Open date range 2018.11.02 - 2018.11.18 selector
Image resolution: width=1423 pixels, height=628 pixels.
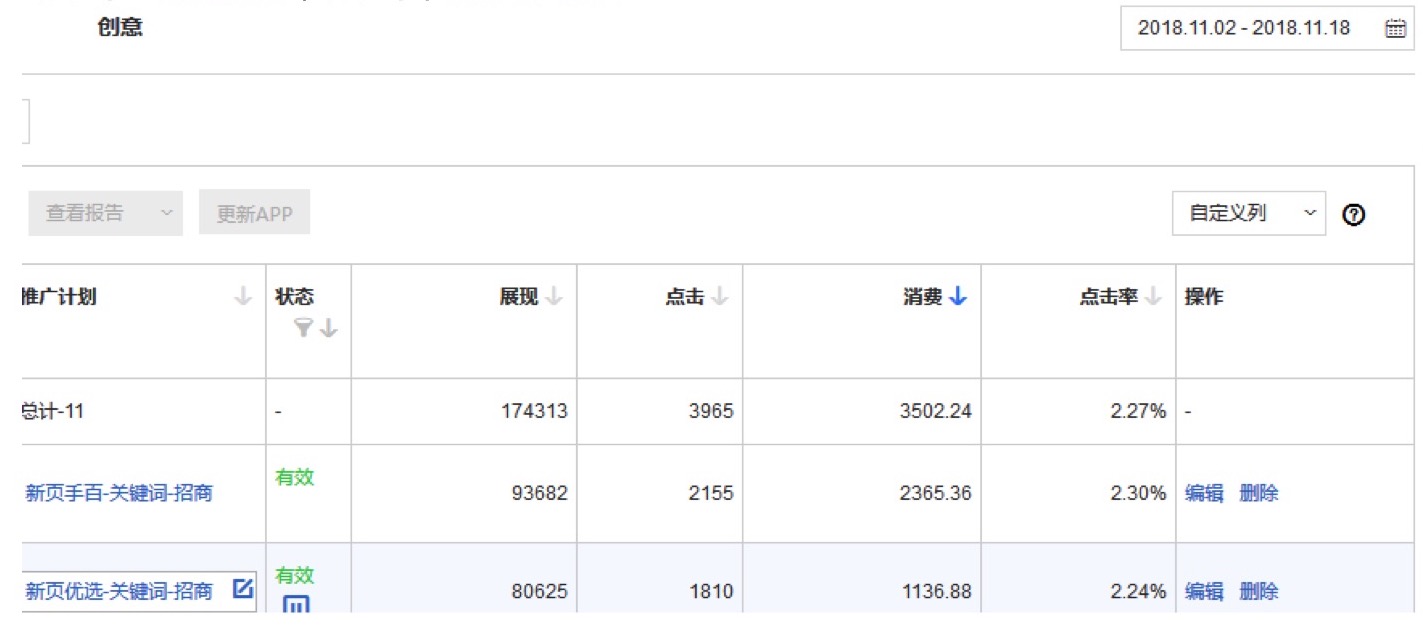1243,28
